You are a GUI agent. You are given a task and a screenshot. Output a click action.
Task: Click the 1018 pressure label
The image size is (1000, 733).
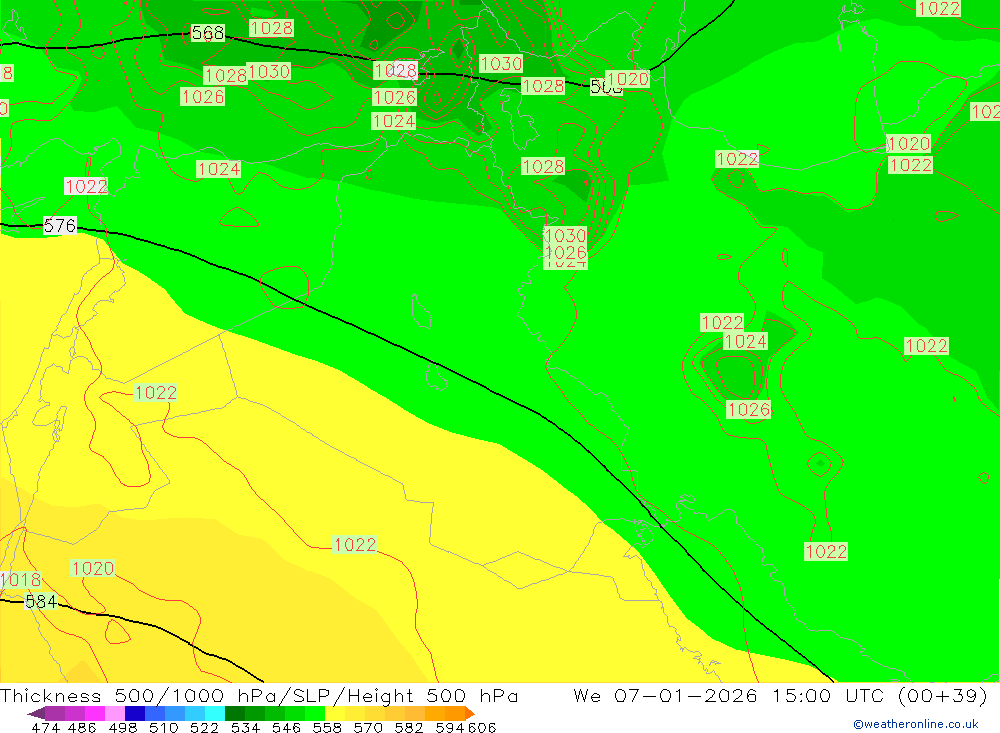click(21, 579)
